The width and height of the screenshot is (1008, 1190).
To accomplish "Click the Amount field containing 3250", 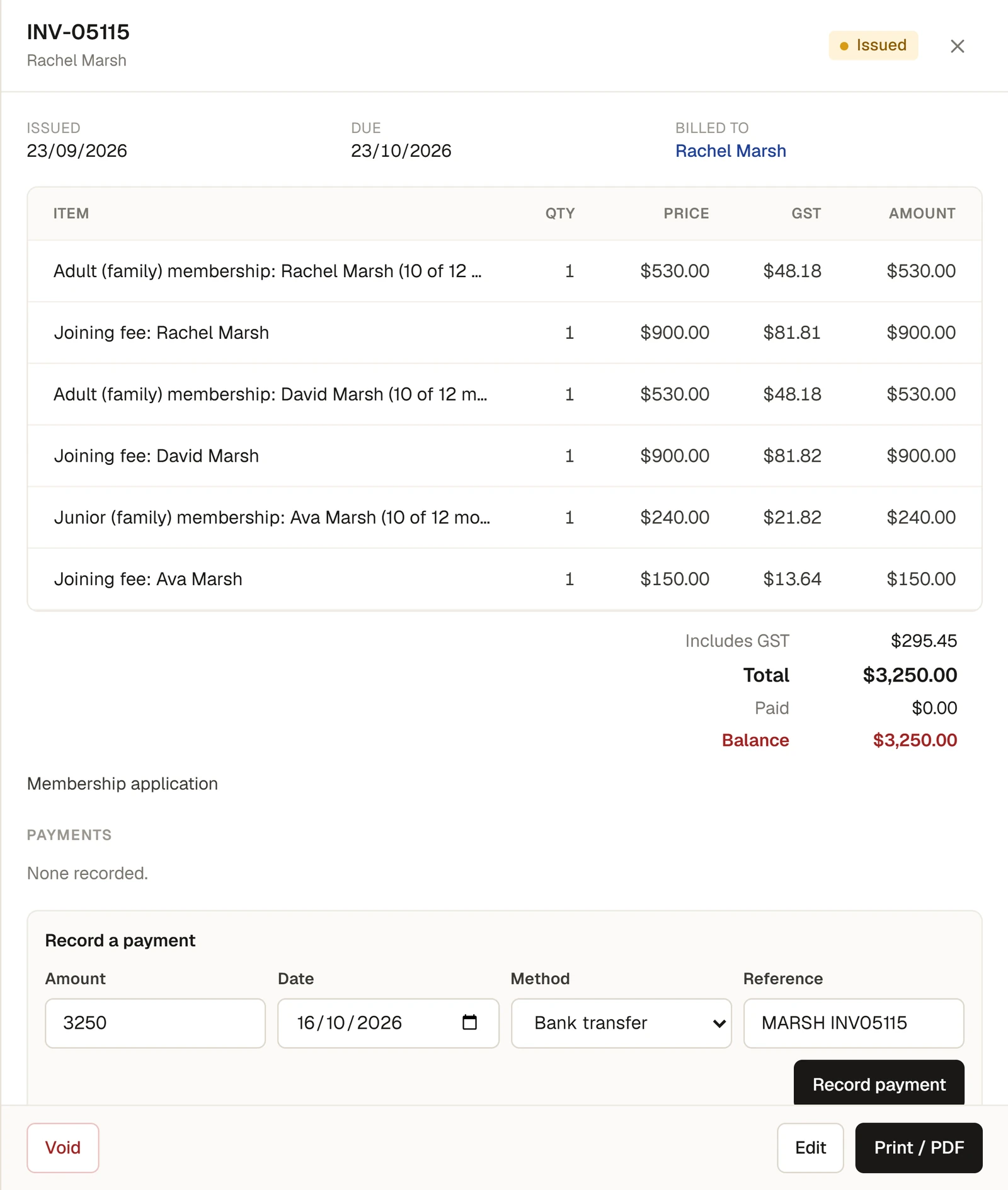I will tap(155, 1023).
